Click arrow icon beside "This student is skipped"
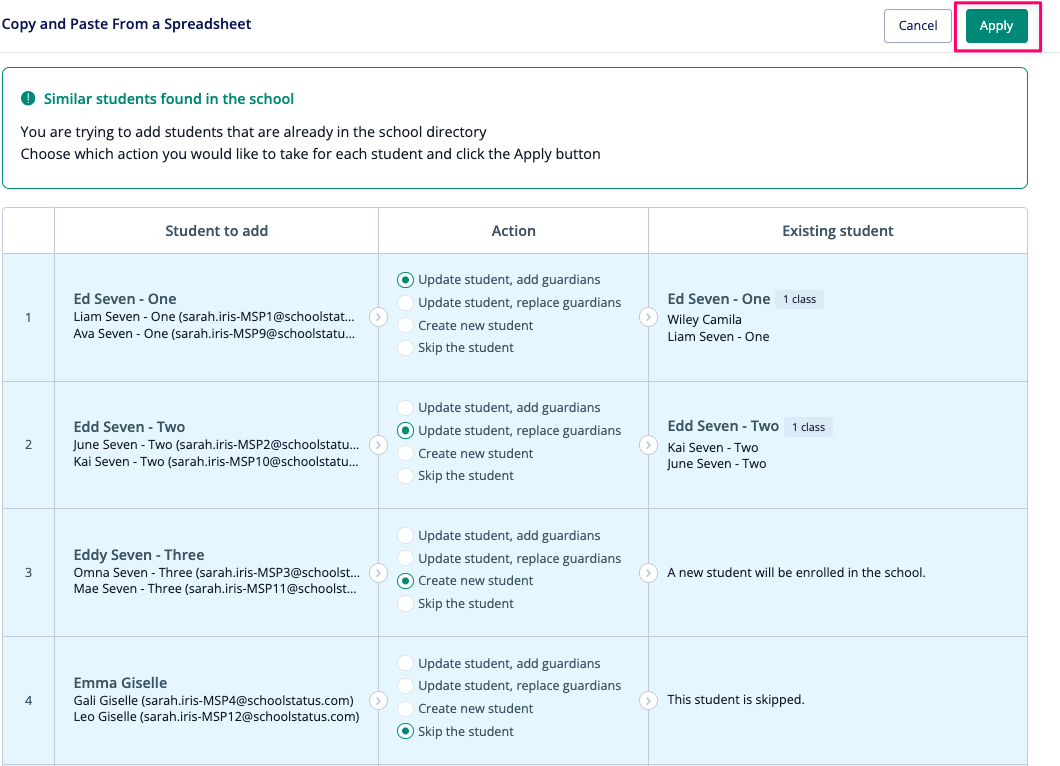Viewport: 1060px width, 766px height. (x=648, y=700)
